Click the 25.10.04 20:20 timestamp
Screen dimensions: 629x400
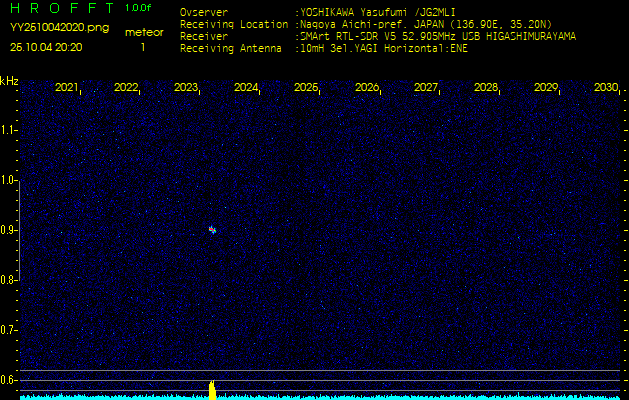click(46, 47)
